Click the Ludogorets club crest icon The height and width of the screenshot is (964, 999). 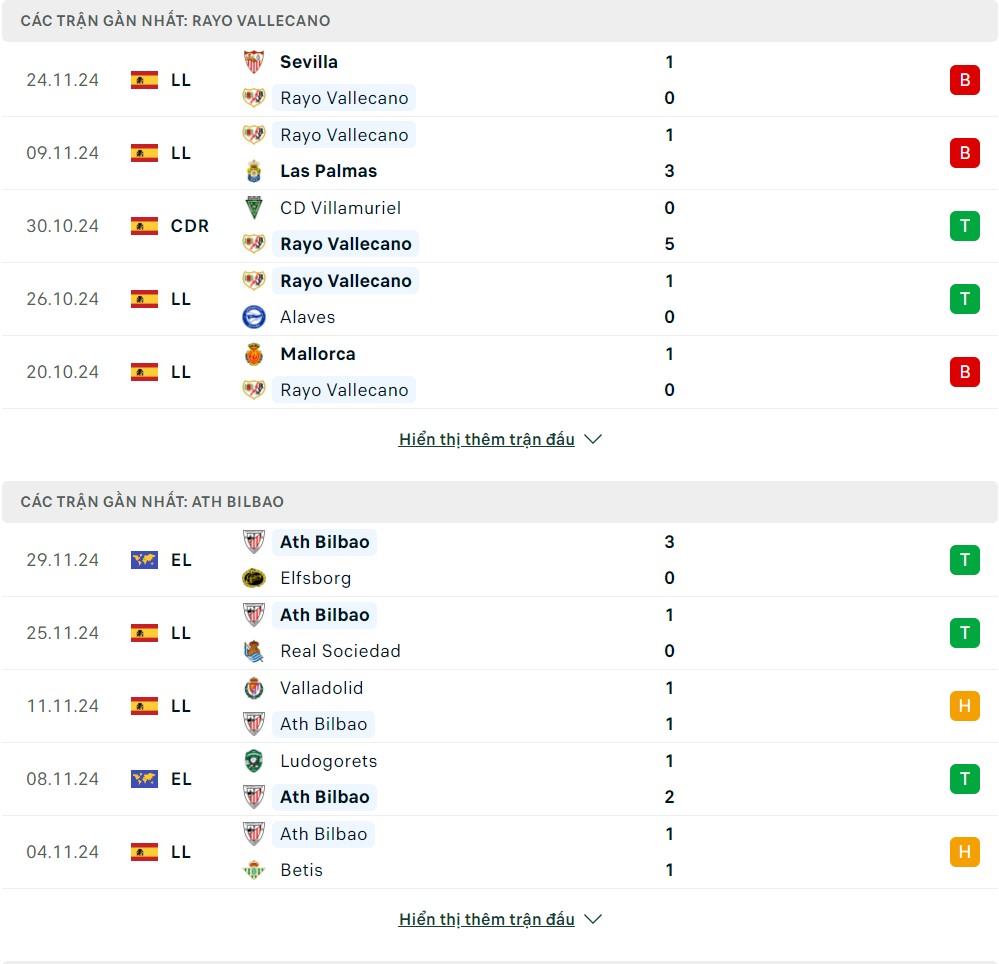pos(254,761)
